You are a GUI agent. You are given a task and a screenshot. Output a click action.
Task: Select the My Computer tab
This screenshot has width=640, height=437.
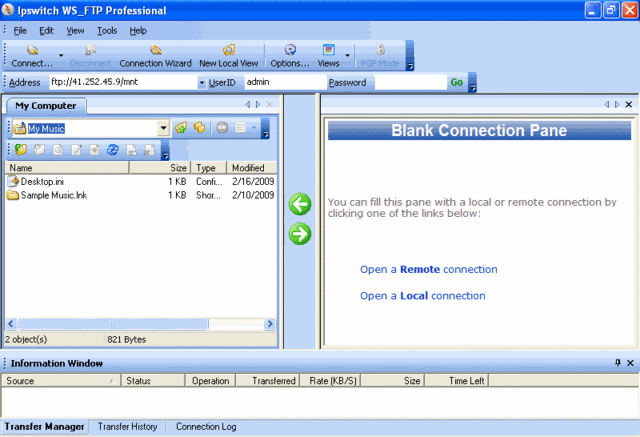(x=46, y=106)
